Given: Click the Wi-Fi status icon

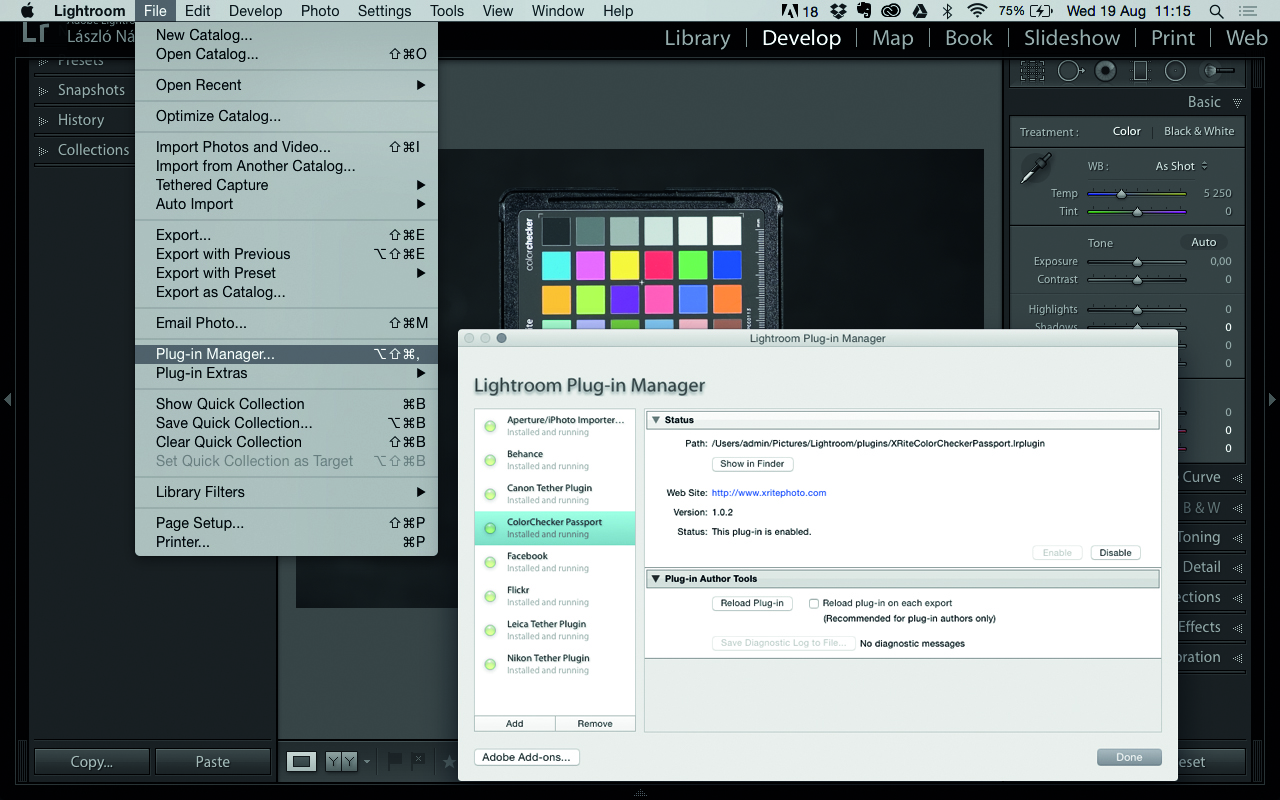Looking at the screenshot, I should (x=977, y=11).
